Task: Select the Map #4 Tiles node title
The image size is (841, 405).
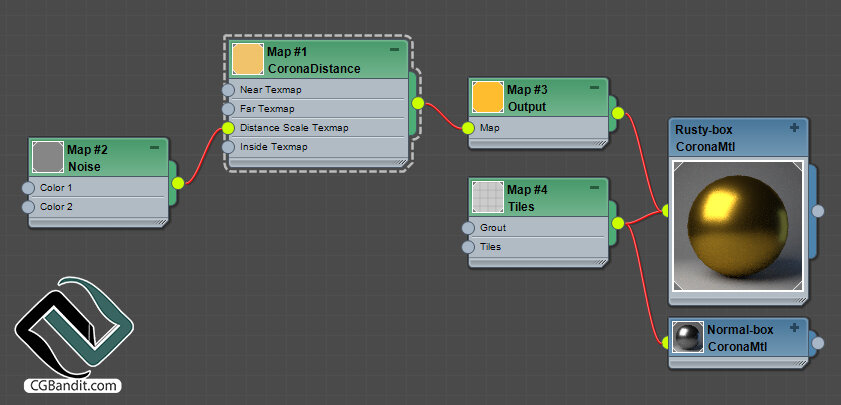Action: (x=527, y=198)
